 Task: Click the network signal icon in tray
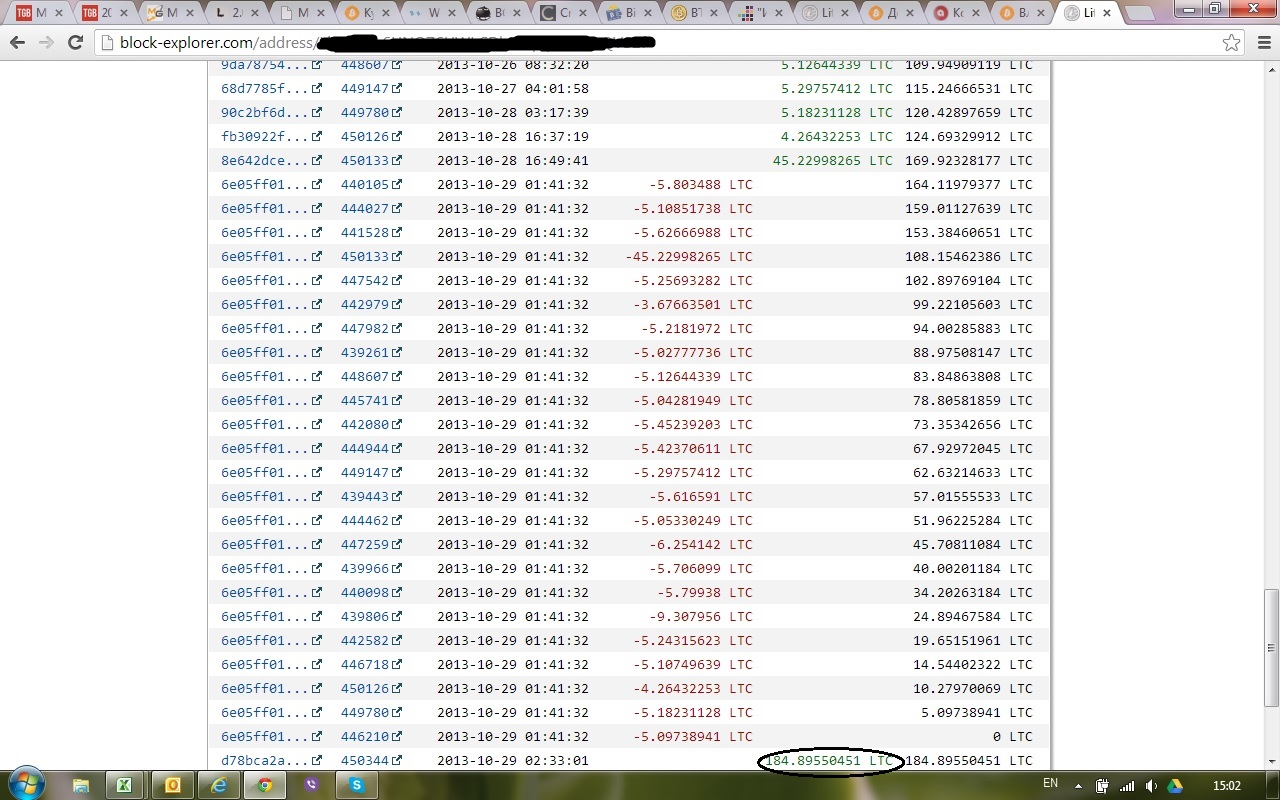click(1127, 786)
